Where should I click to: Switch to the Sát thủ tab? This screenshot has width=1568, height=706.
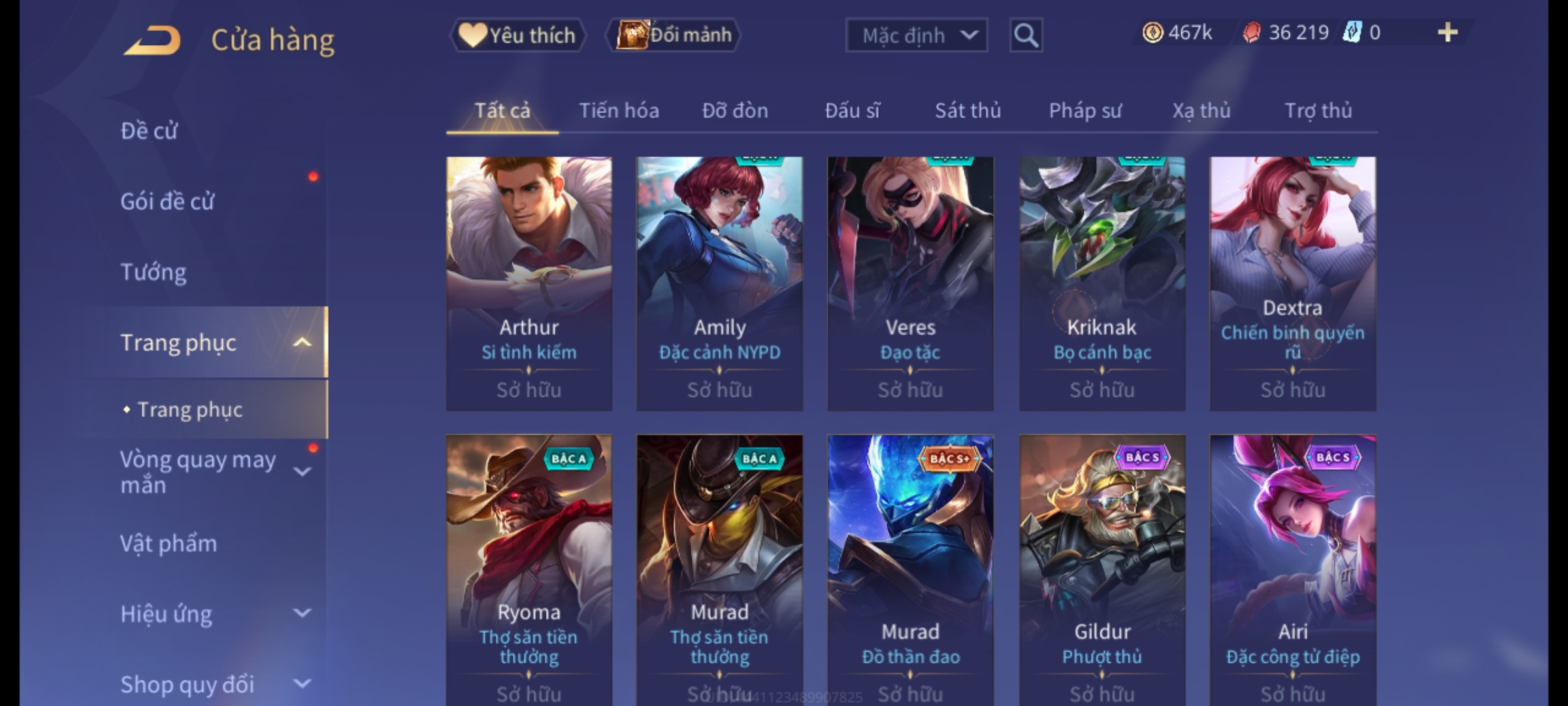968,110
